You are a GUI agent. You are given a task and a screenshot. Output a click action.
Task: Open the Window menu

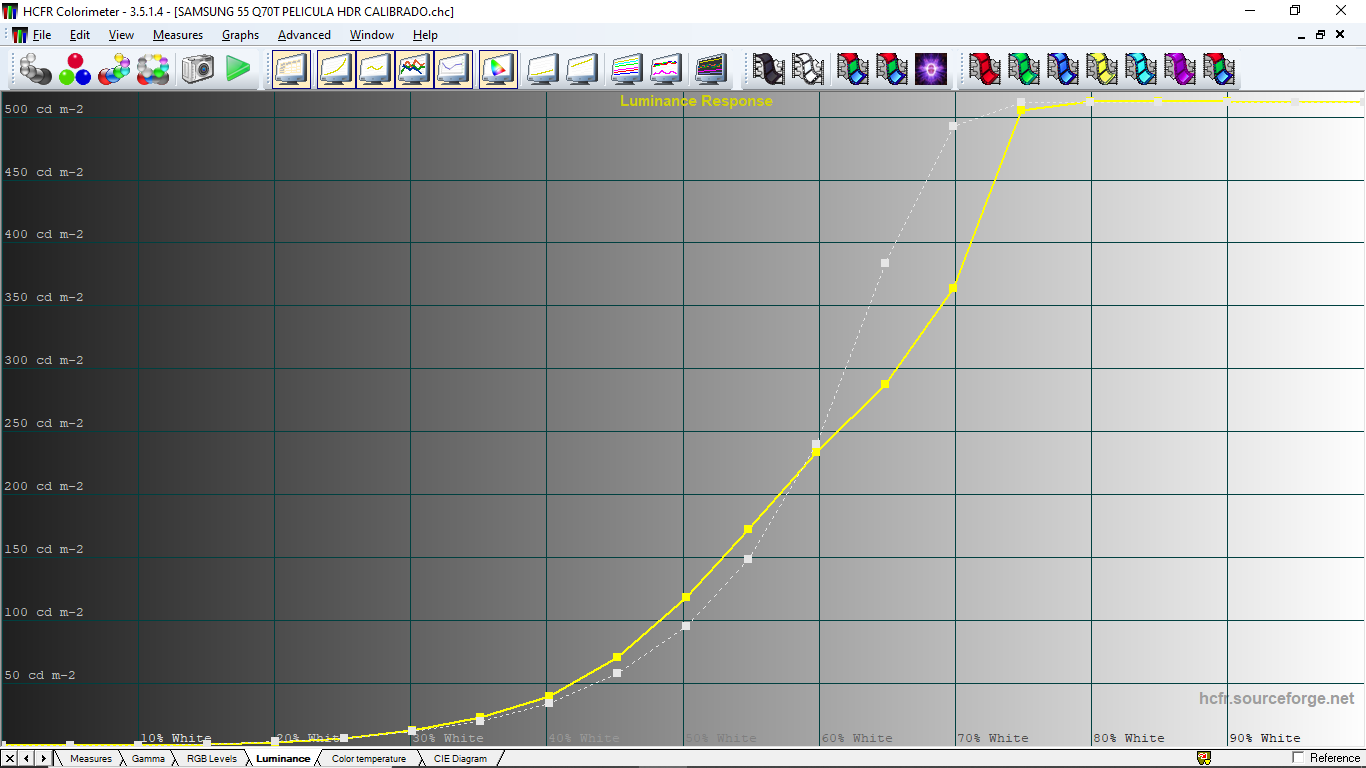(x=372, y=35)
